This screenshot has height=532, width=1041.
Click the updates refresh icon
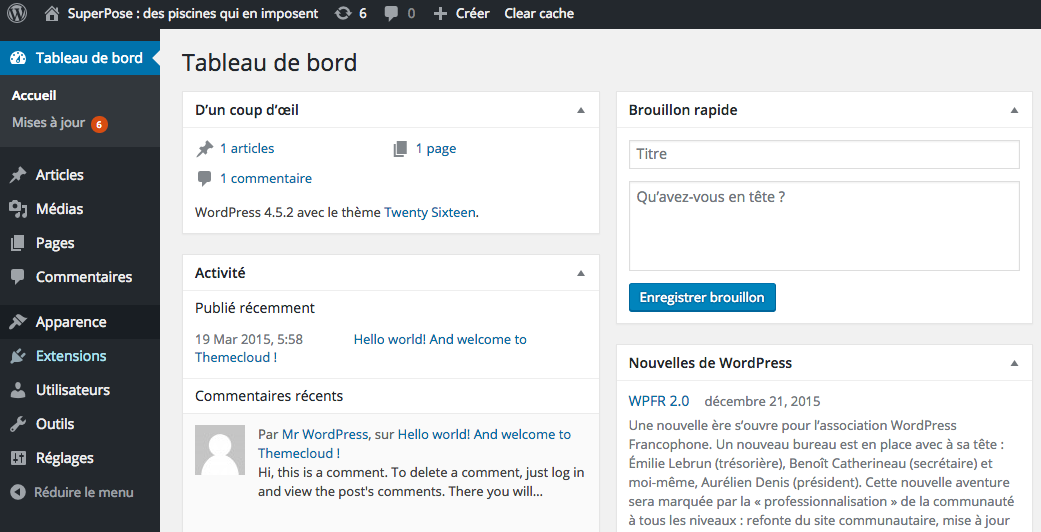coord(343,13)
